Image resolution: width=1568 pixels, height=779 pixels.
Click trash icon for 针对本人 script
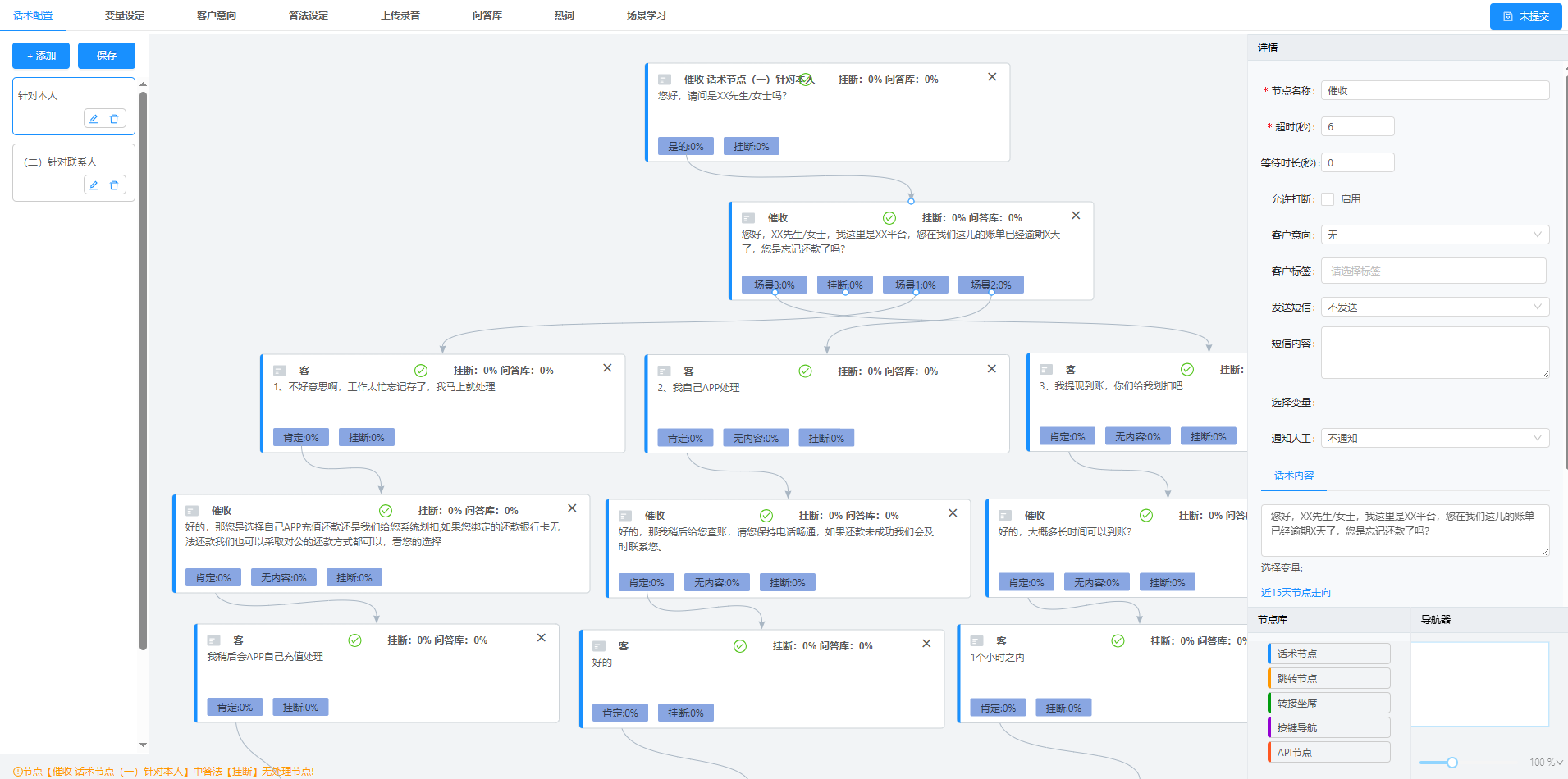pyautogui.click(x=114, y=119)
